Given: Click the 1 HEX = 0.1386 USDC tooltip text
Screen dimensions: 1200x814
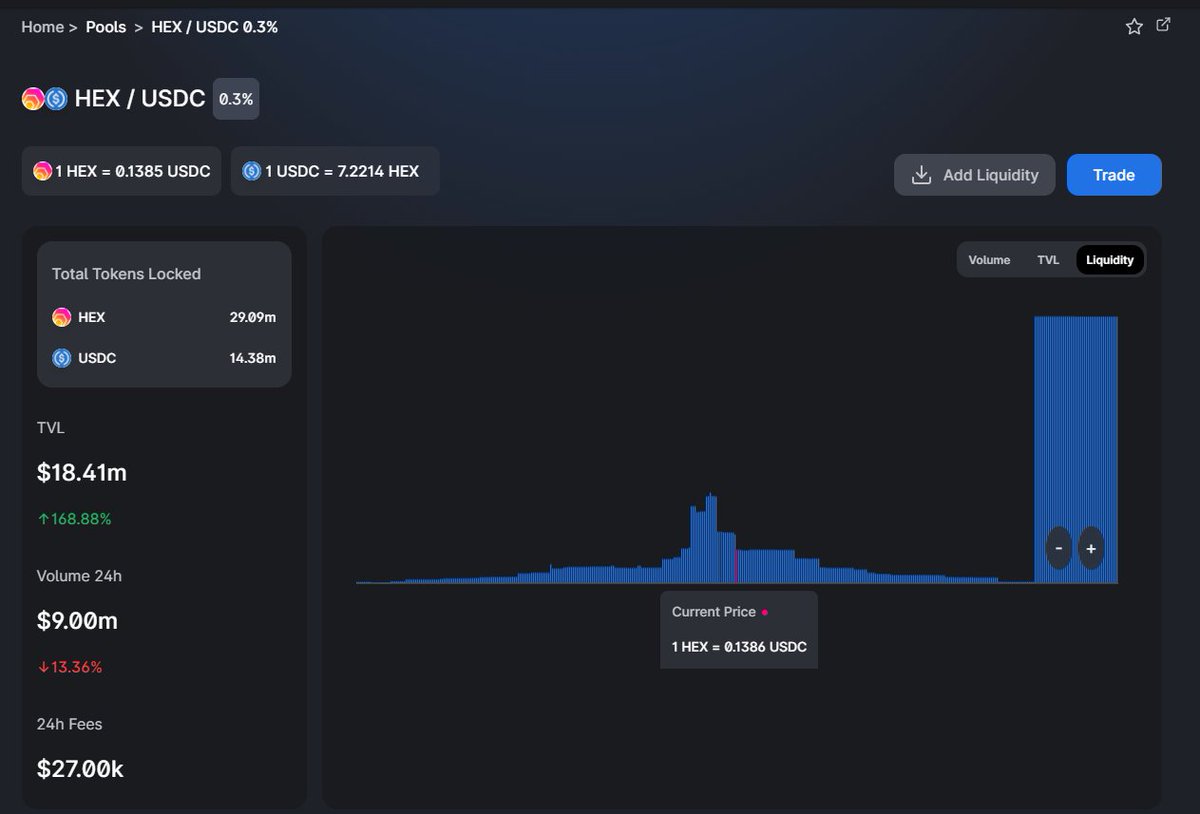Looking at the screenshot, I should pyautogui.click(x=739, y=647).
